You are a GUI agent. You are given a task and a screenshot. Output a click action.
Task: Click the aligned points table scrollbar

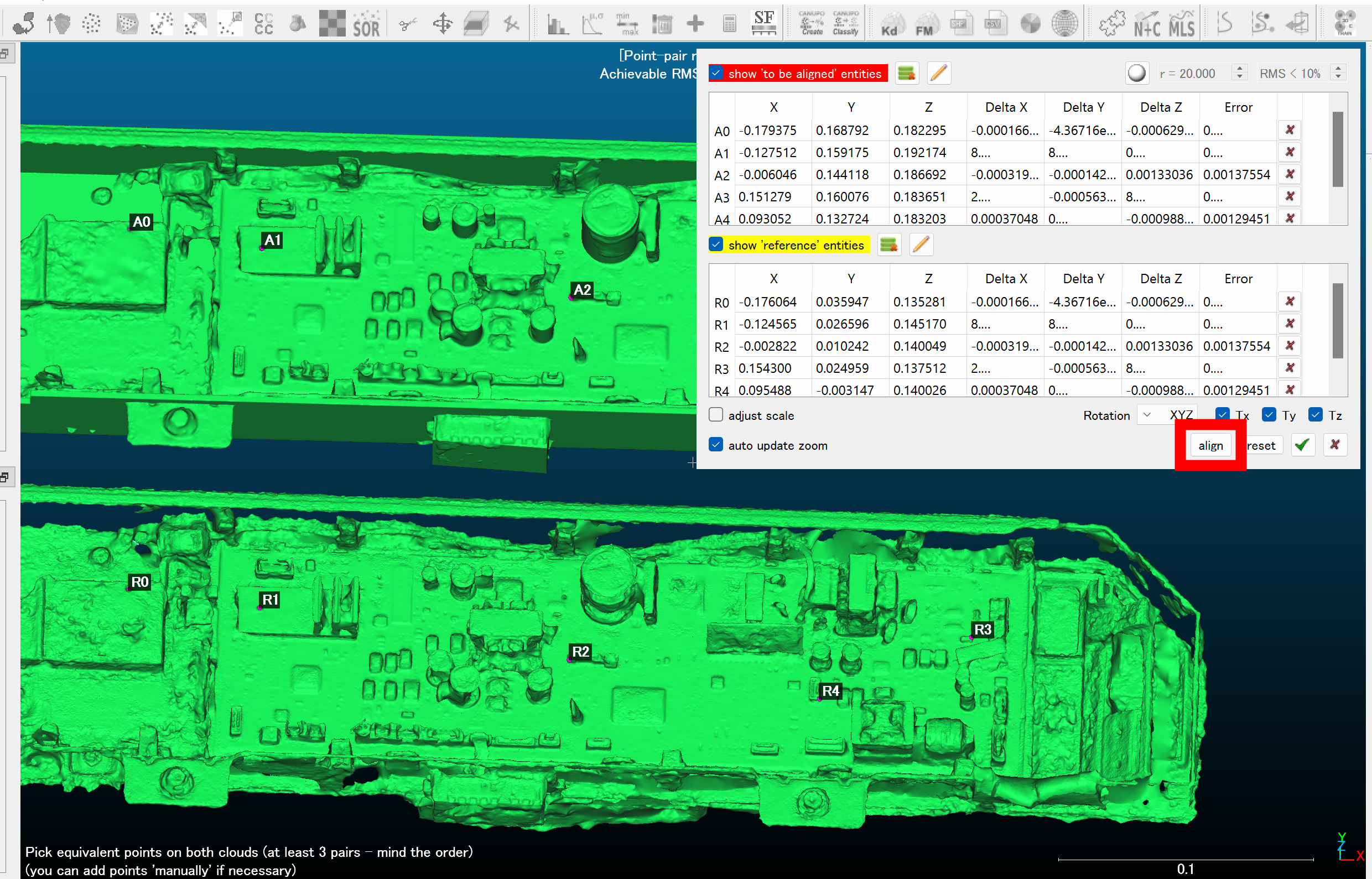(x=1337, y=149)
